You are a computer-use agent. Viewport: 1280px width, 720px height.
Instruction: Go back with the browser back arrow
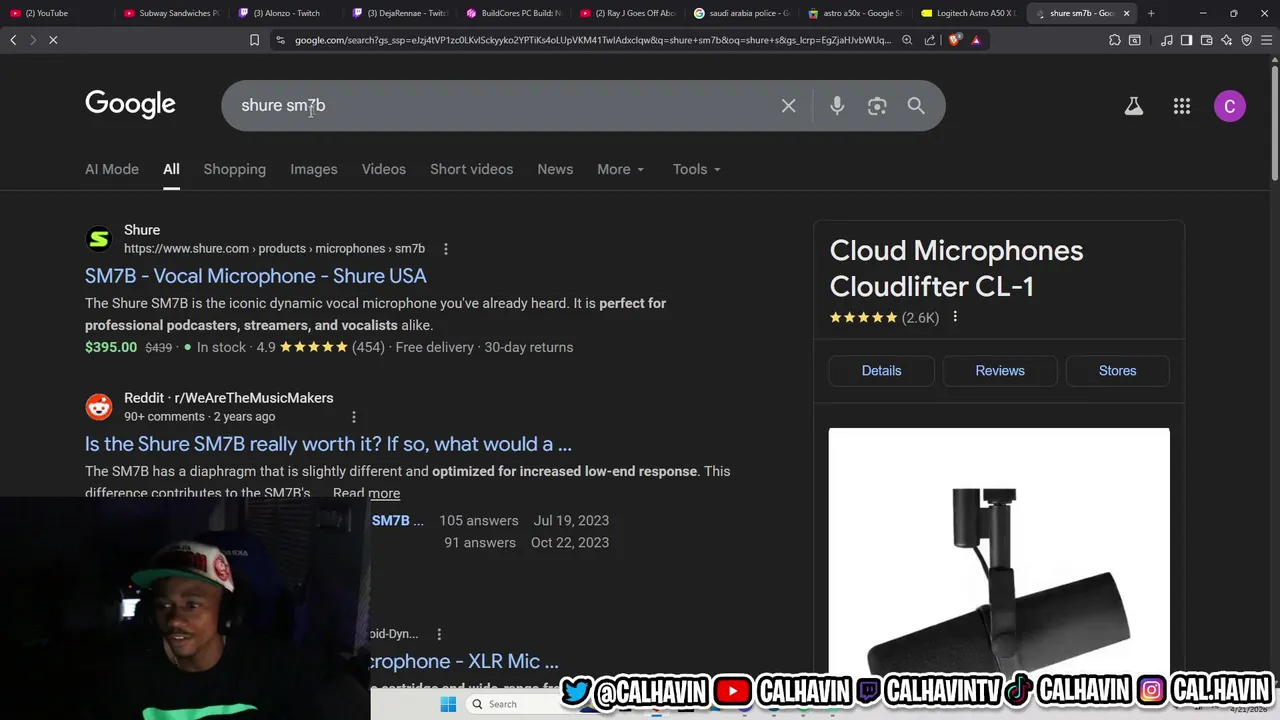pos(13,40)
